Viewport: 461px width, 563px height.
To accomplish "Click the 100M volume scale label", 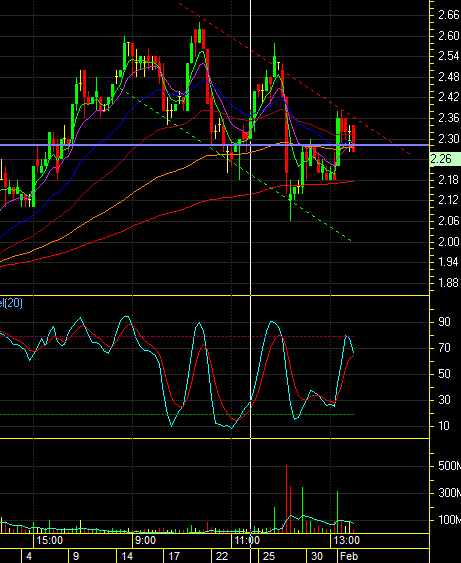I will (x=449, y=520).
